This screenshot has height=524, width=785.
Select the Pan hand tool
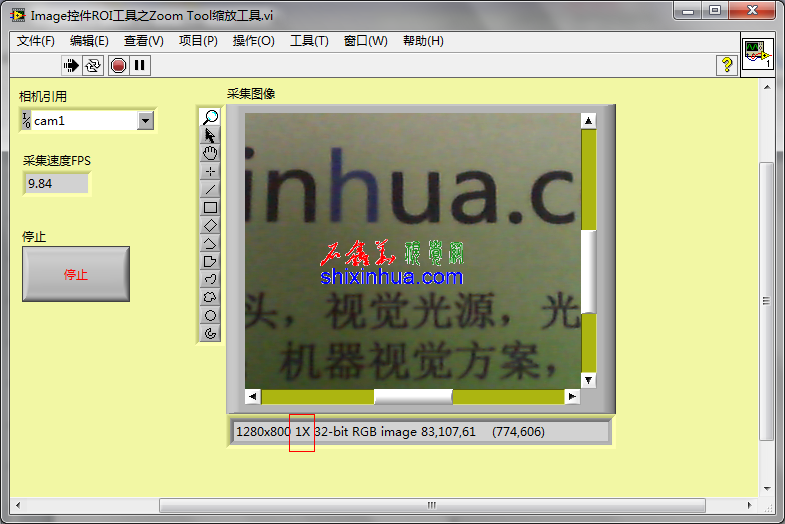pyautogui.click(x=210, y=153)
